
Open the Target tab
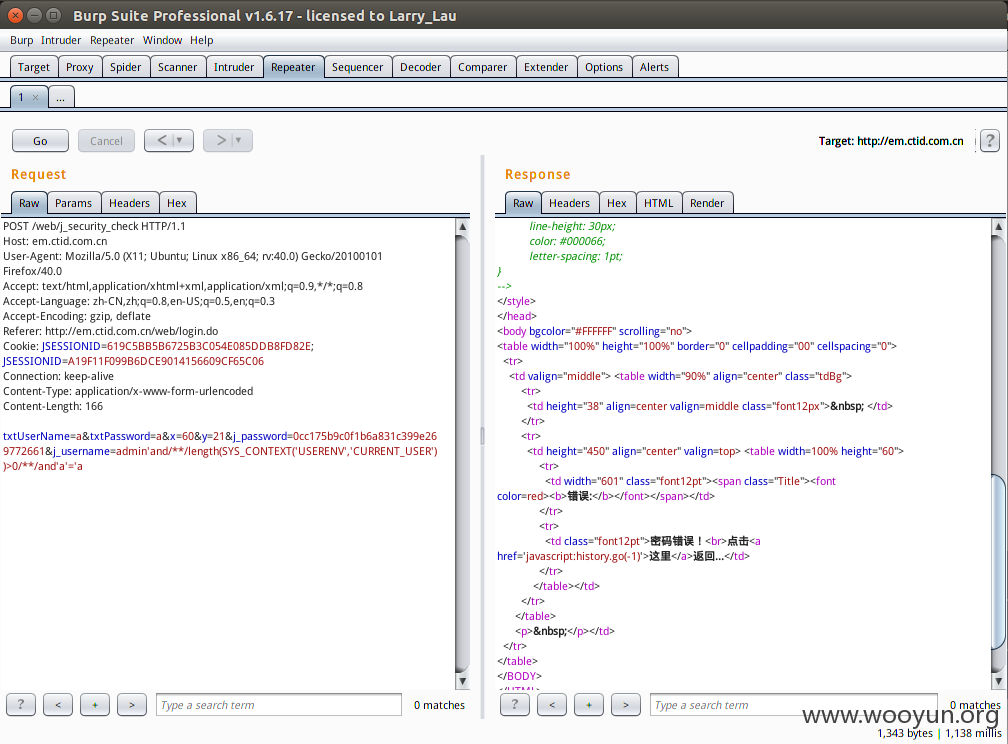coord(33,67)
